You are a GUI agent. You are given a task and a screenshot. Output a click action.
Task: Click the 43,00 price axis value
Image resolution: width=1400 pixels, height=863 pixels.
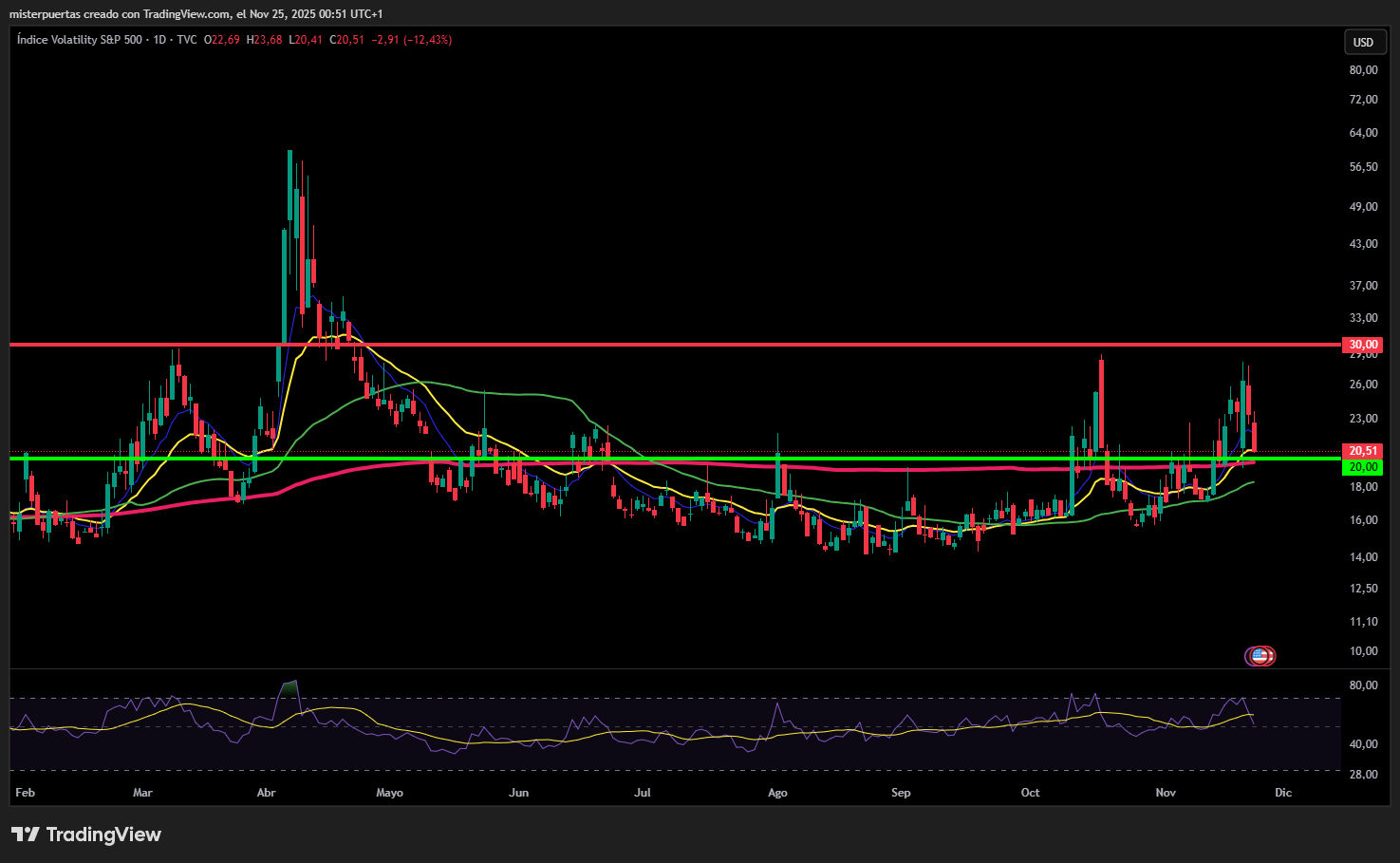tap(1363, 244)
